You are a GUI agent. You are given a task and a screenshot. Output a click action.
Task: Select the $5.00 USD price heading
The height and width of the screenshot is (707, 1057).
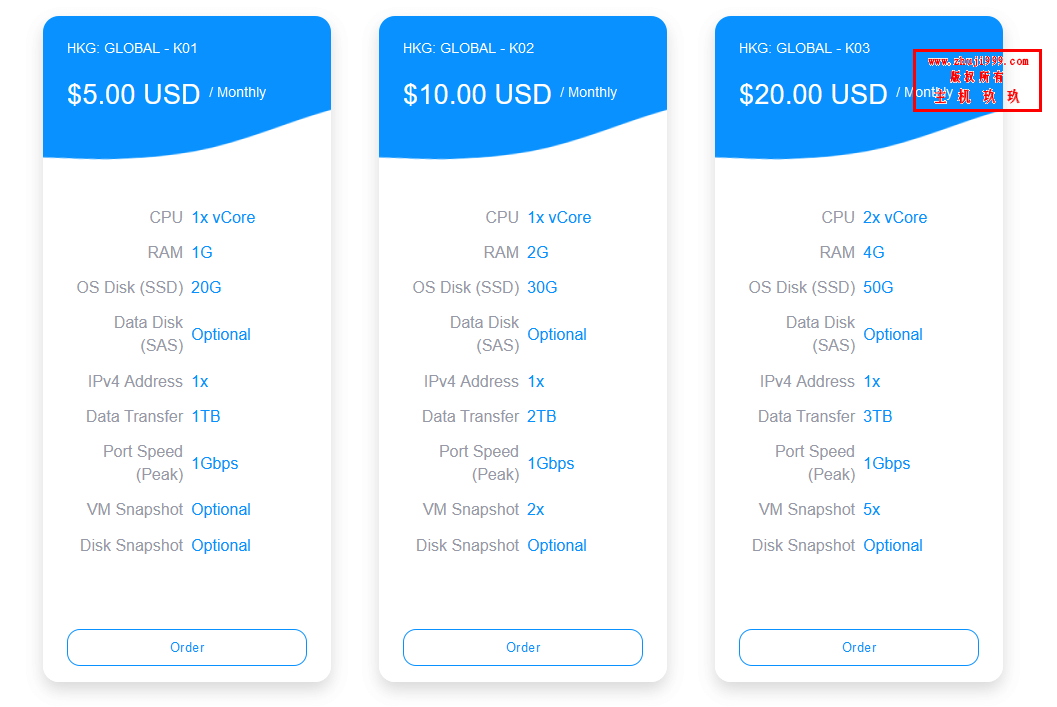tap(133, 94)
